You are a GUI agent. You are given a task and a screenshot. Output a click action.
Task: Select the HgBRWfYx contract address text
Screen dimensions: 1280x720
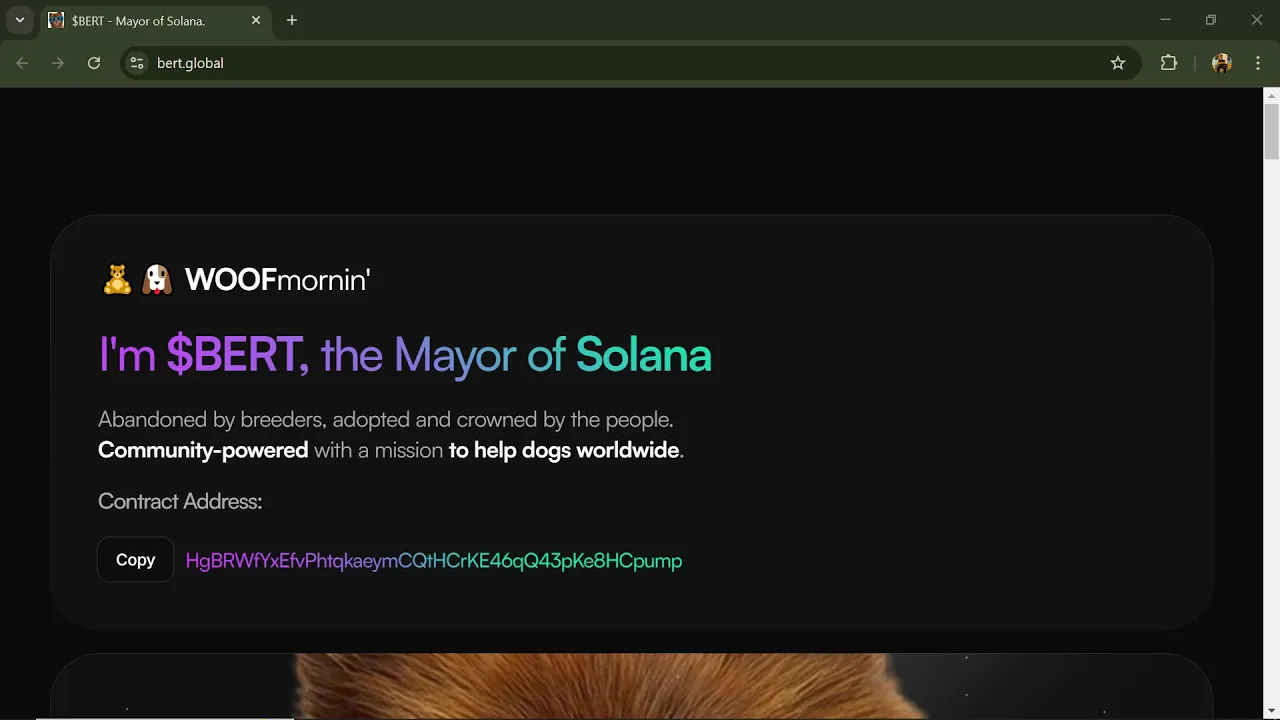pos(434,561)
